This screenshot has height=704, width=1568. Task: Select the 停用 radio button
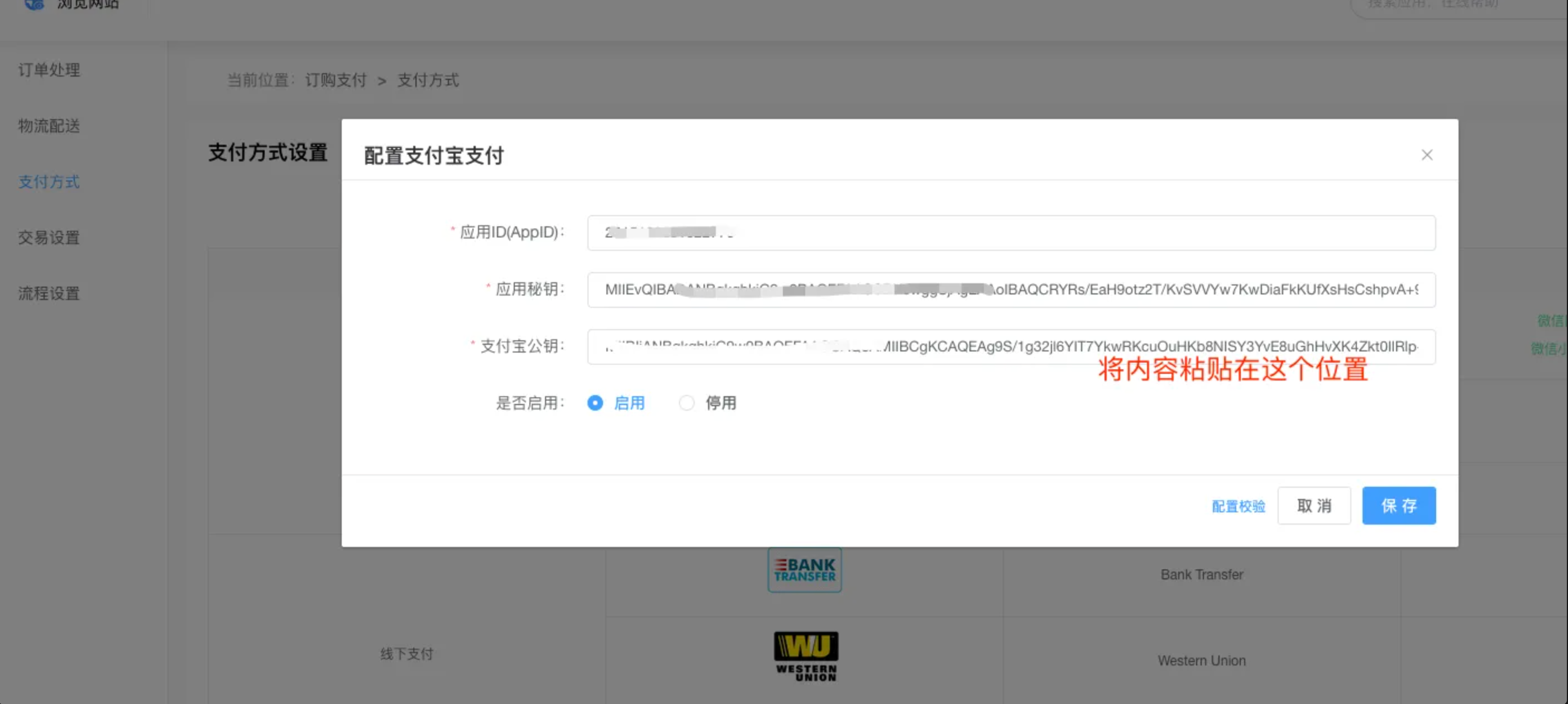point(686,403)
